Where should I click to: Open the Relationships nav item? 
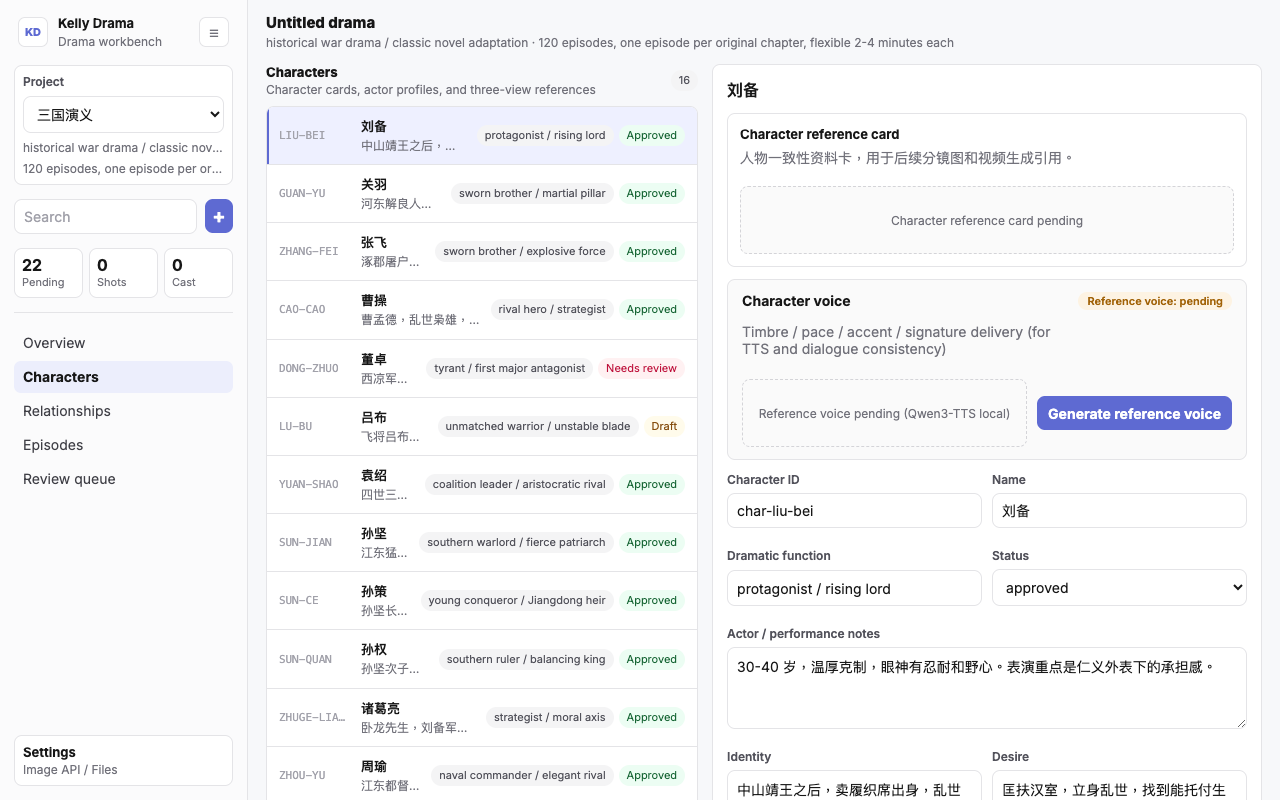(123, 411)
